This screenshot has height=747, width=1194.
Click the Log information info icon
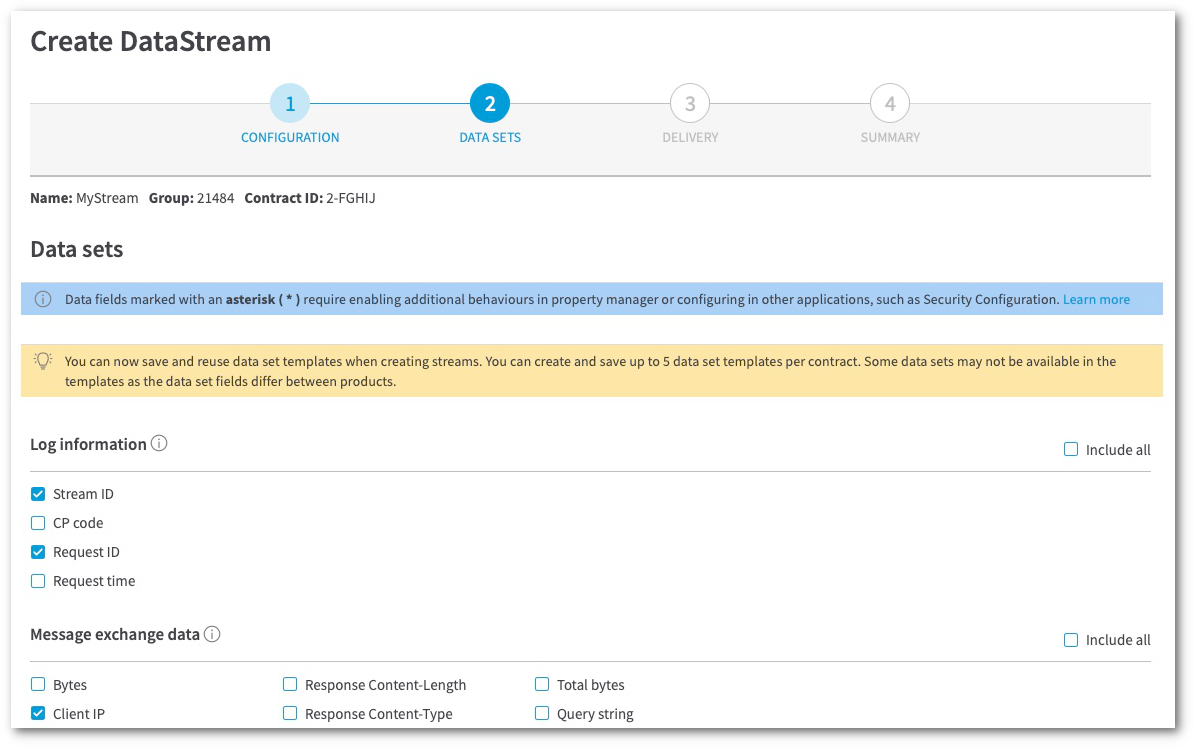point(159,443)
